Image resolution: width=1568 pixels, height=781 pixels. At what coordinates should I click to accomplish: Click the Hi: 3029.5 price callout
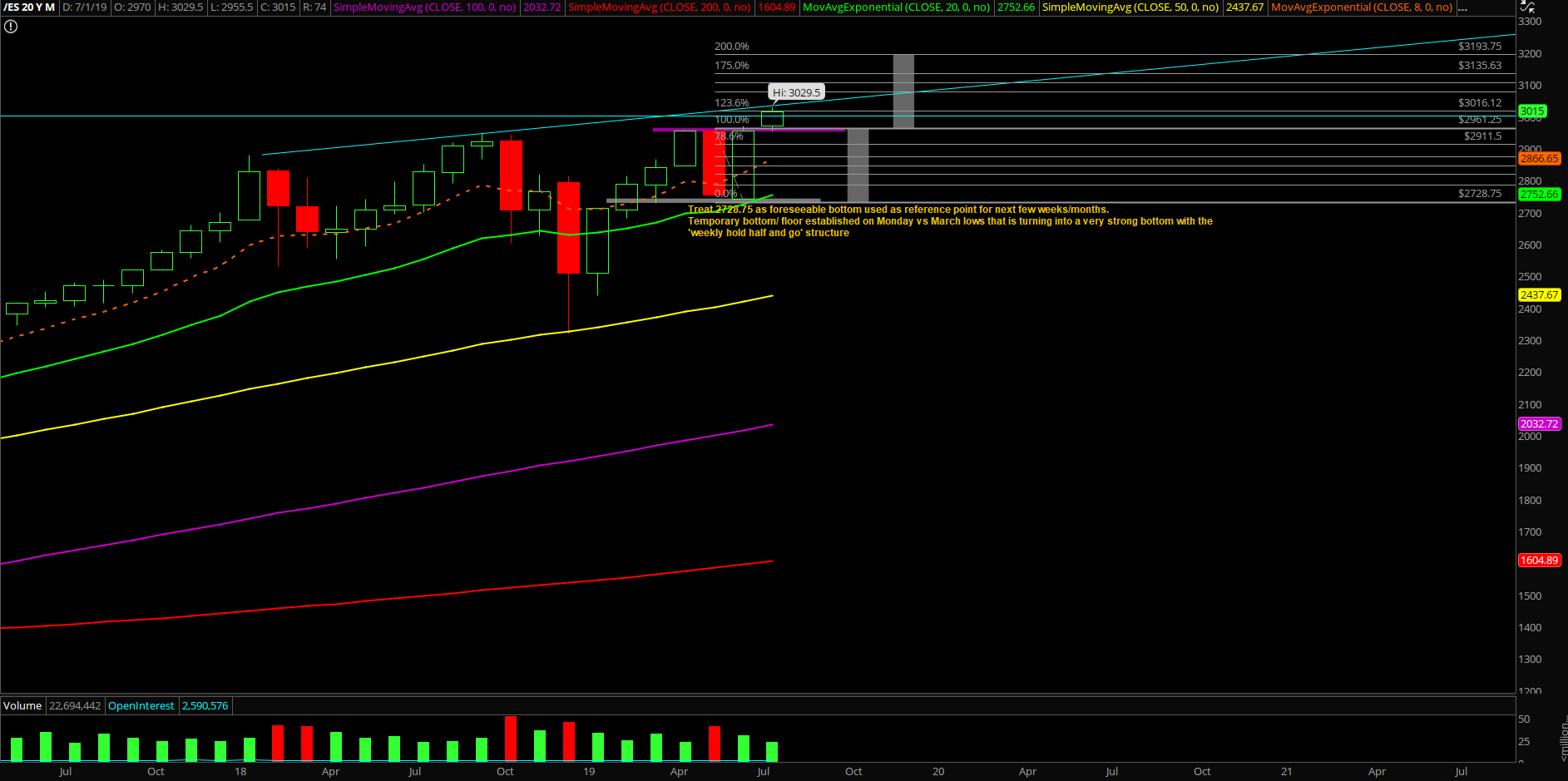[x=796, y=93]
